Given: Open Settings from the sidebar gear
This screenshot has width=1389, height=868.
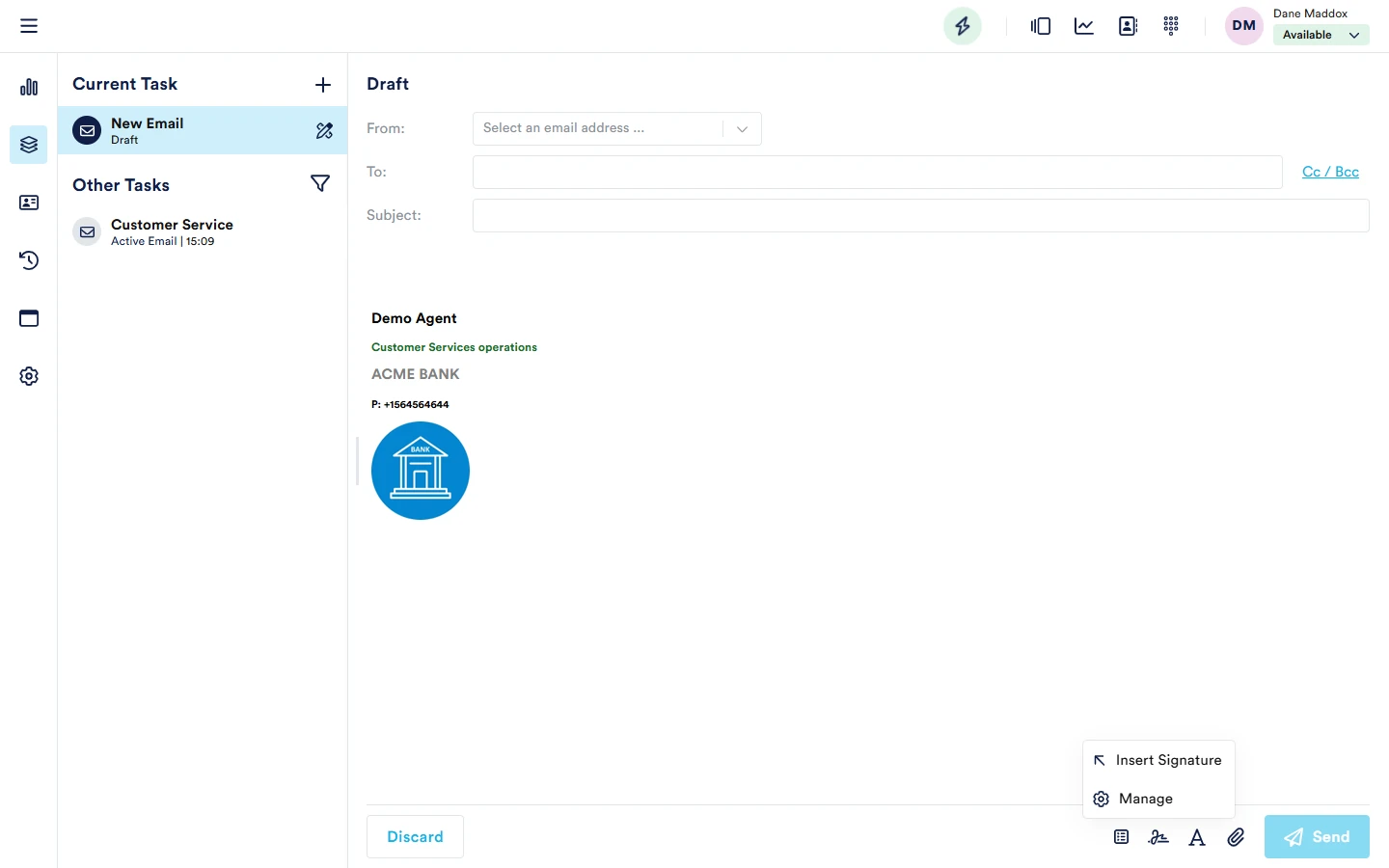Looking at the screenshot, I should (x=29, y=376).
